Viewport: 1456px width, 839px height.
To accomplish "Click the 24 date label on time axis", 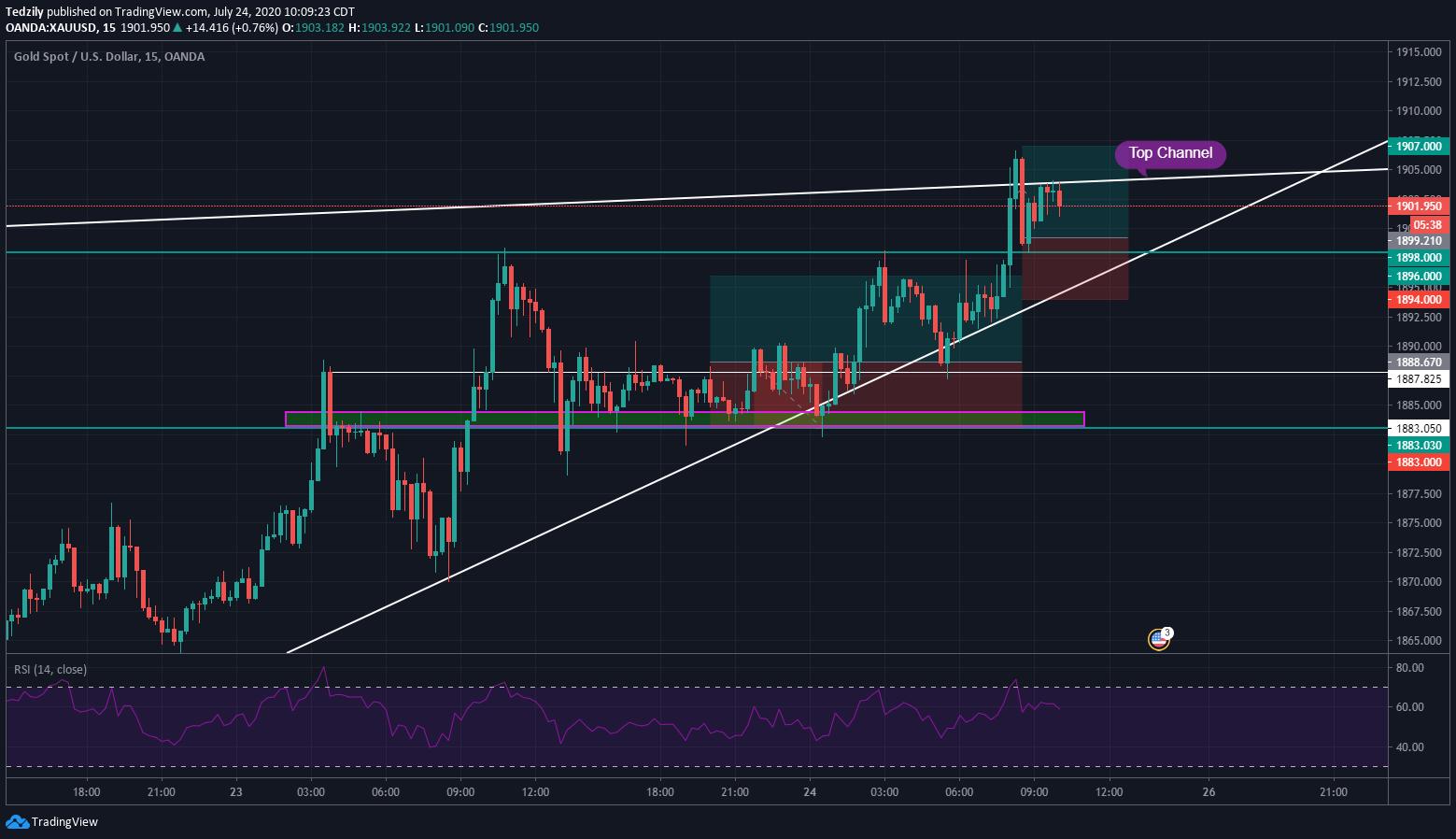I will pyautogui.click(x=810, y=792).
